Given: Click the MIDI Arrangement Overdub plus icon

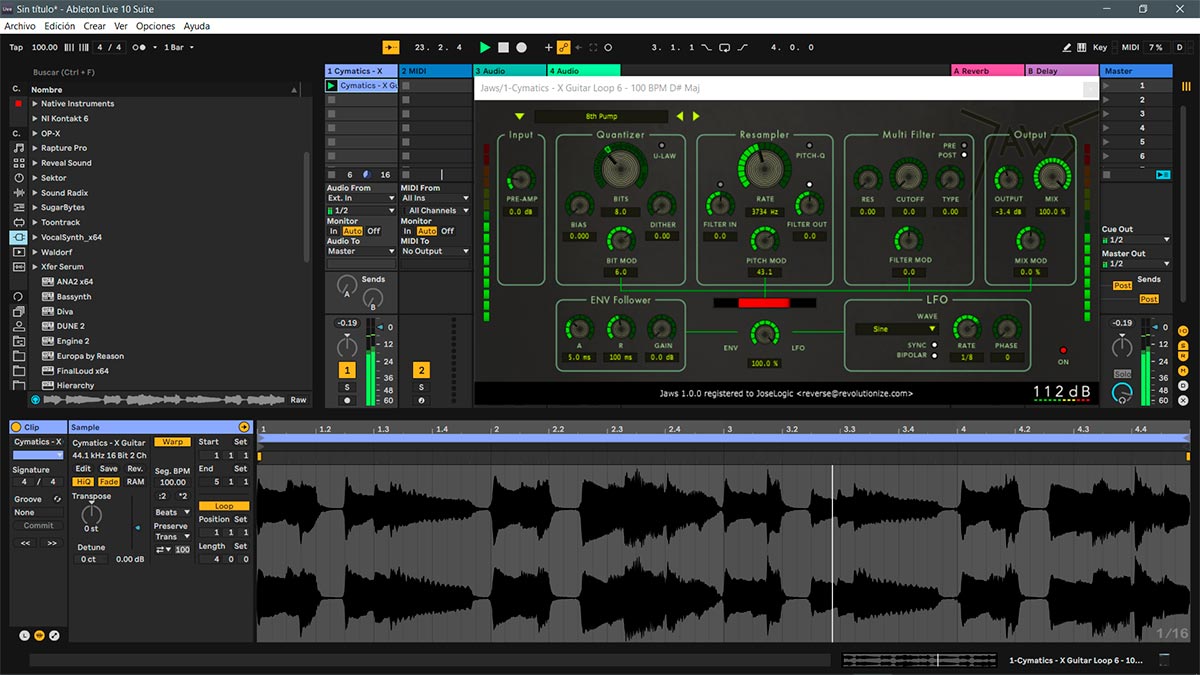Looking at the screenshot, I should pyautogui.click(x=548, y=47).
